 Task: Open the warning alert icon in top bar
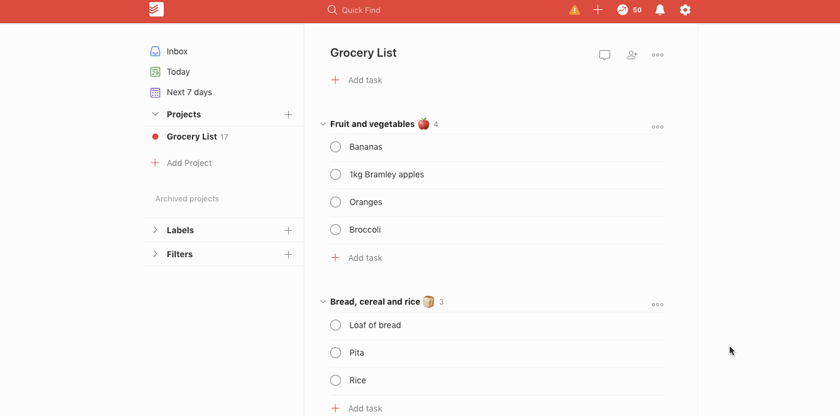[574, 10]
